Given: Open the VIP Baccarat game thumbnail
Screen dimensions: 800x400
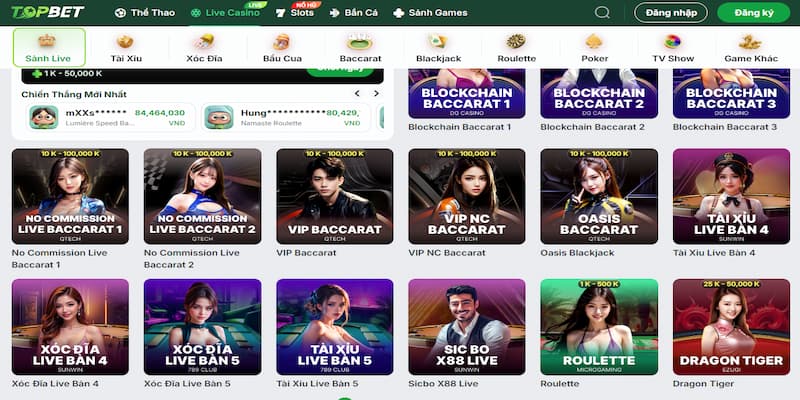Looking at the screenshot, I should [x=335, y=196].
